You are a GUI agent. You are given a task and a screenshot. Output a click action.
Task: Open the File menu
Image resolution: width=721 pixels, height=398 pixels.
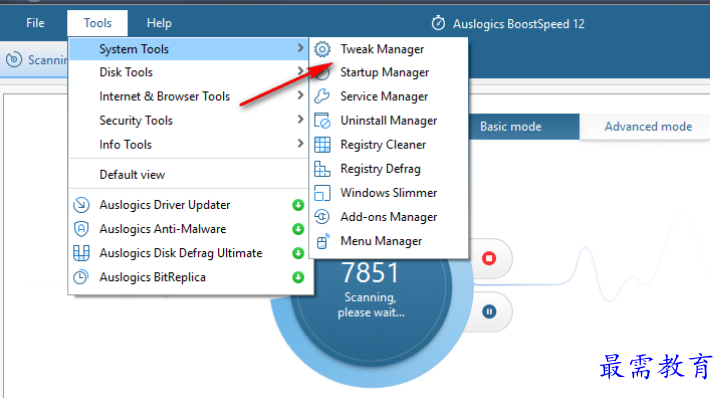35,23
